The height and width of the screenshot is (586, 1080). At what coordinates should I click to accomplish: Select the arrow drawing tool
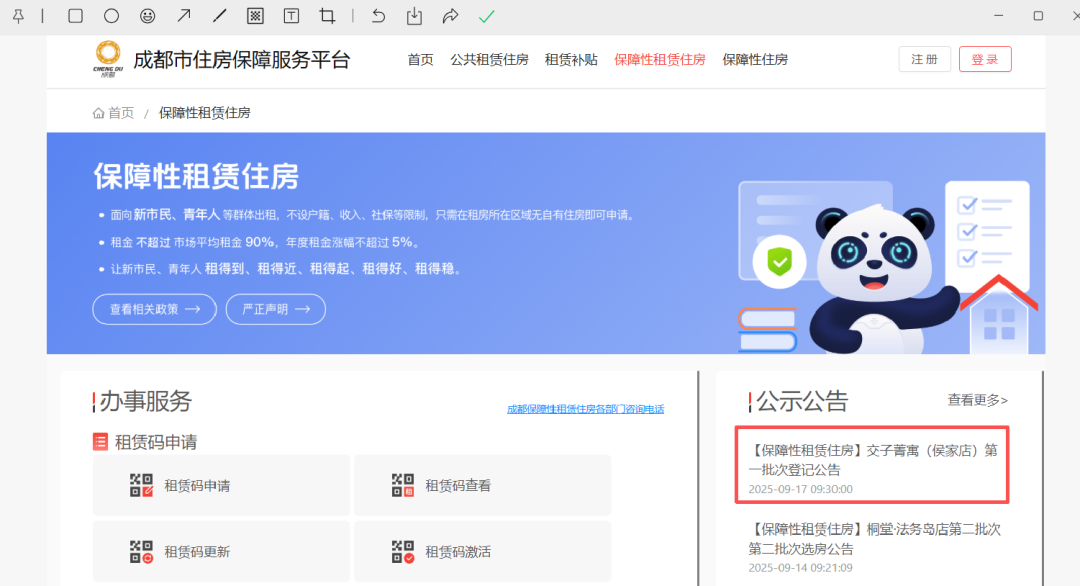[185, 15]
